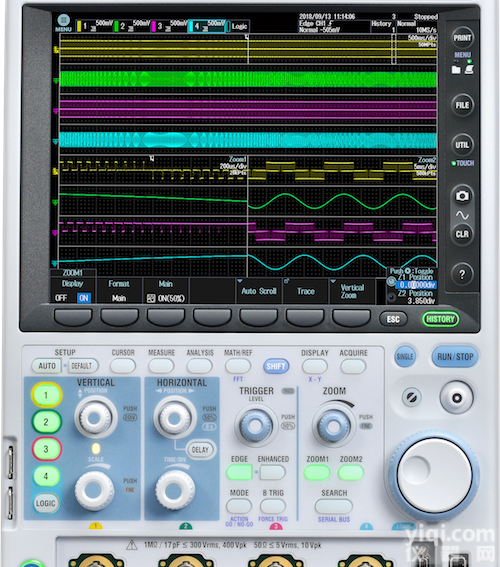Tap the on-screen CLR button
This screenshot has height=567, width=500.
pos(462,234)
